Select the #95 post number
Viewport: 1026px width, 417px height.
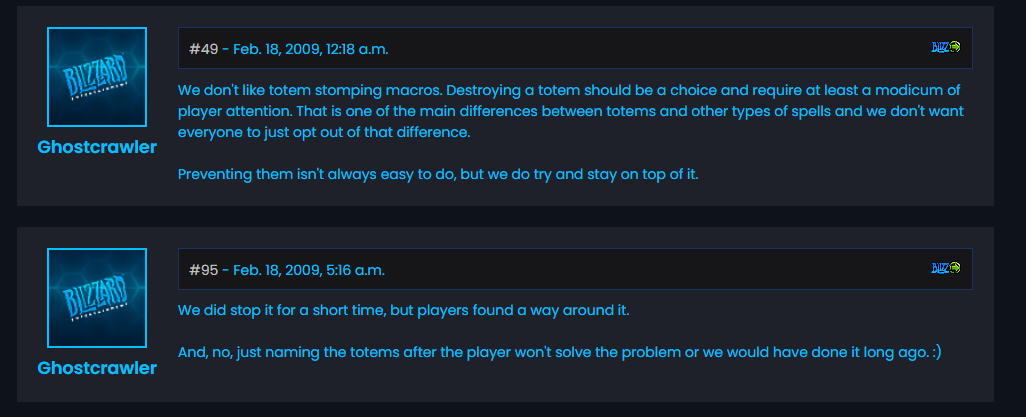tap(203, 270)
